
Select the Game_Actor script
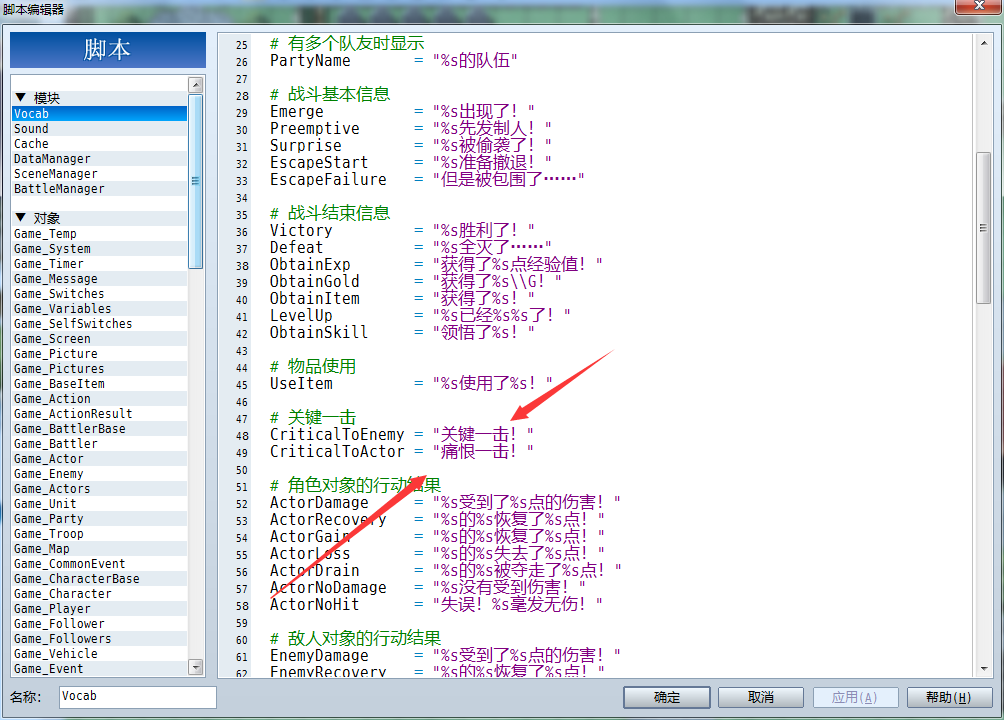pos(100,459)
